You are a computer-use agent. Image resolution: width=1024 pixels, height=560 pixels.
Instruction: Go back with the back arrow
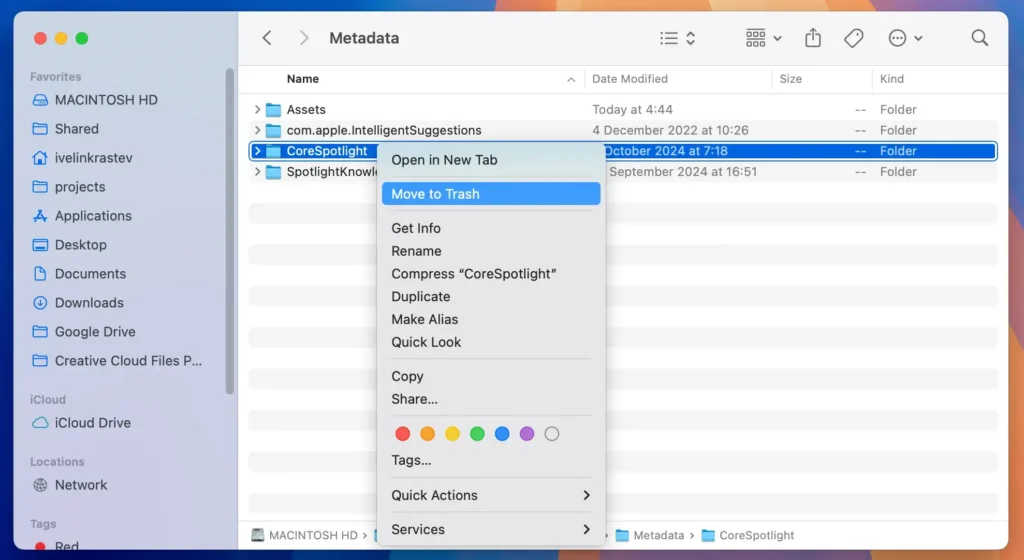click(x=267, y=38)
